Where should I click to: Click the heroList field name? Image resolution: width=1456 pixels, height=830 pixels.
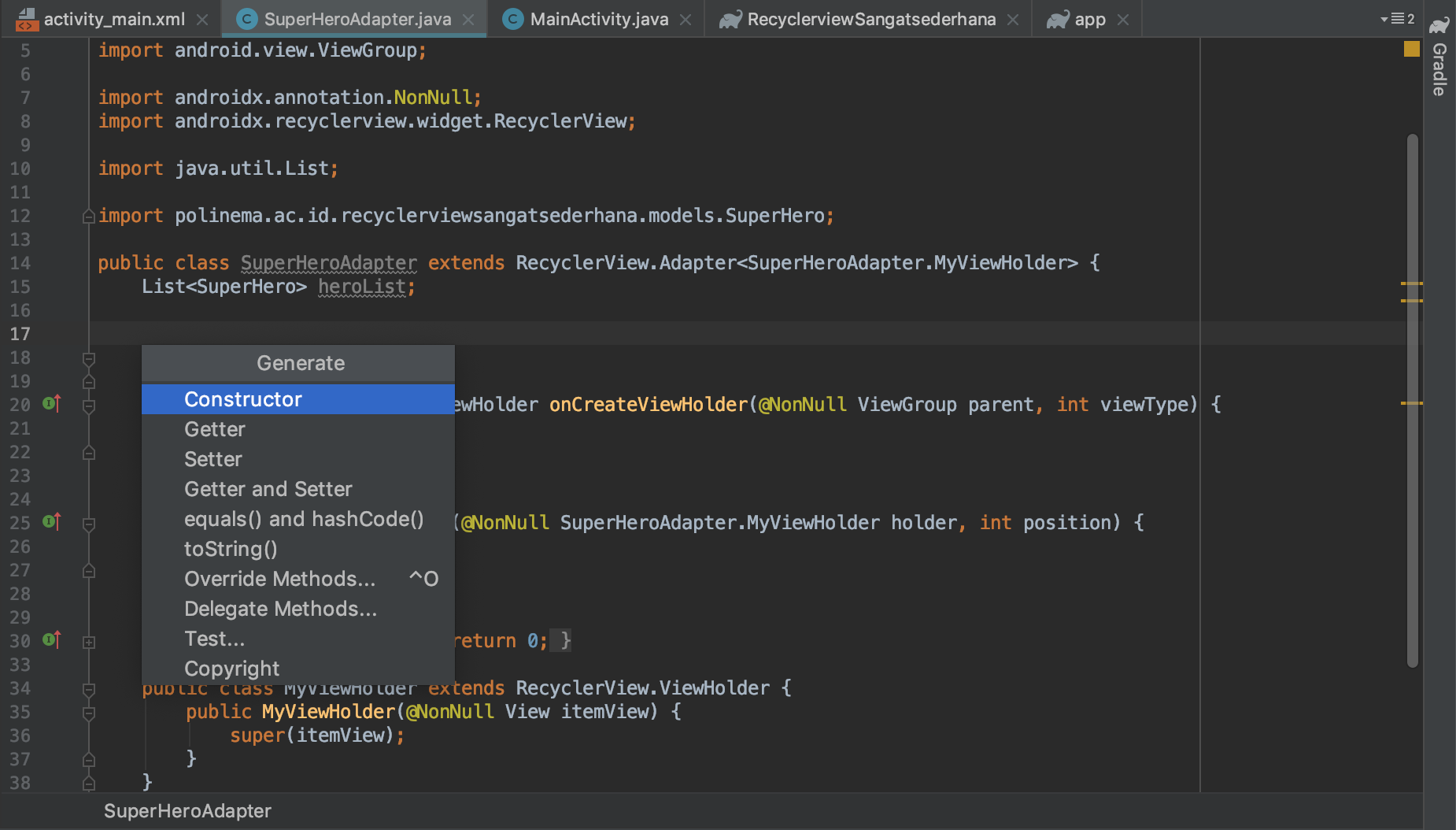pos(362,287)
